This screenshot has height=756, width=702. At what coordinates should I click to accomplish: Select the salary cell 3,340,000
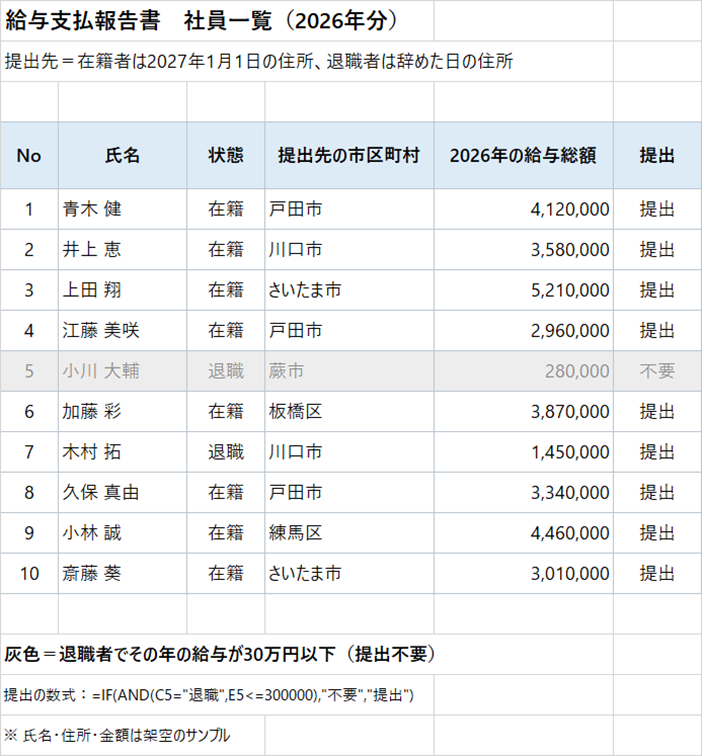coord(524,493)
